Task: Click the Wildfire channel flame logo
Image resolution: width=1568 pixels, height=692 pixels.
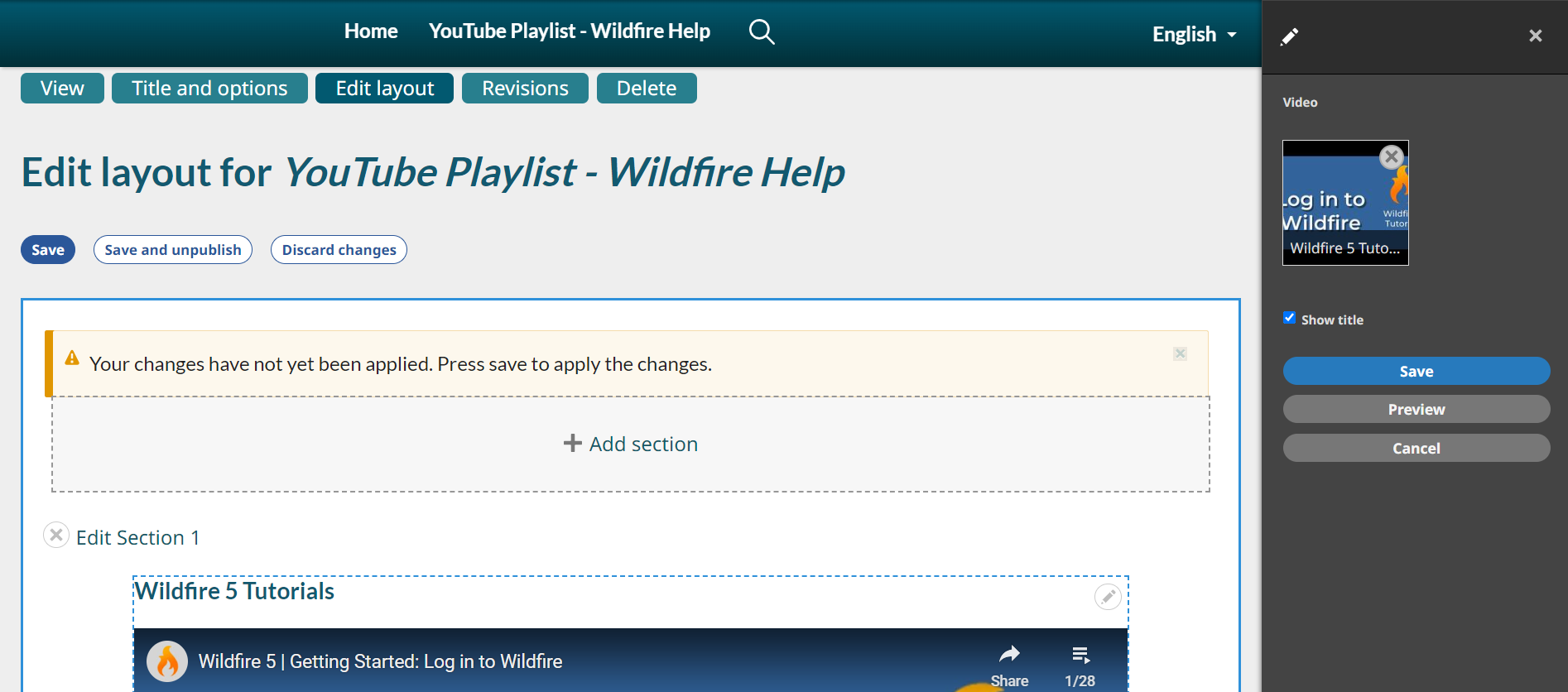Action: (x=167, y=661)
